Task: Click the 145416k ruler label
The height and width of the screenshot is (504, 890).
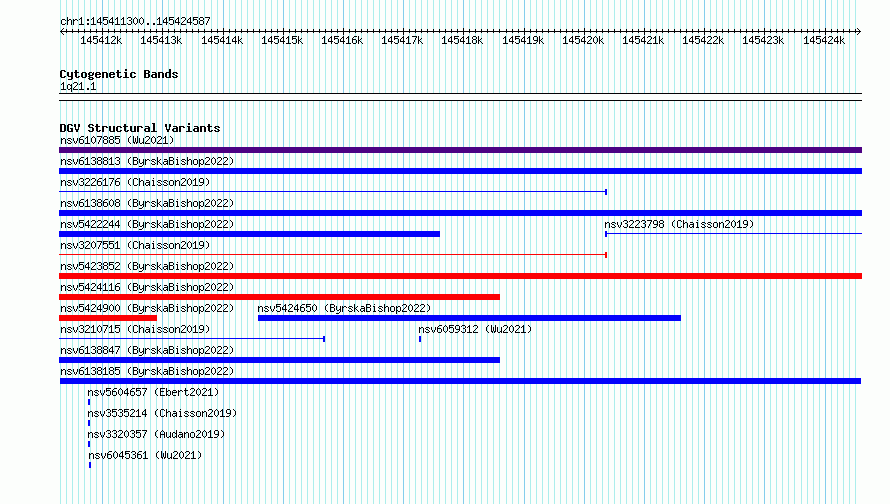Action: pos(342,40)
